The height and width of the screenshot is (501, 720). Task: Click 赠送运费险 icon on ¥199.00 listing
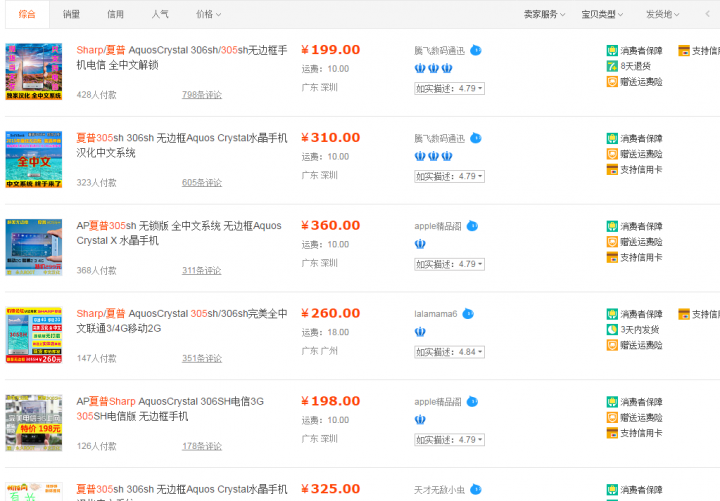612,82
